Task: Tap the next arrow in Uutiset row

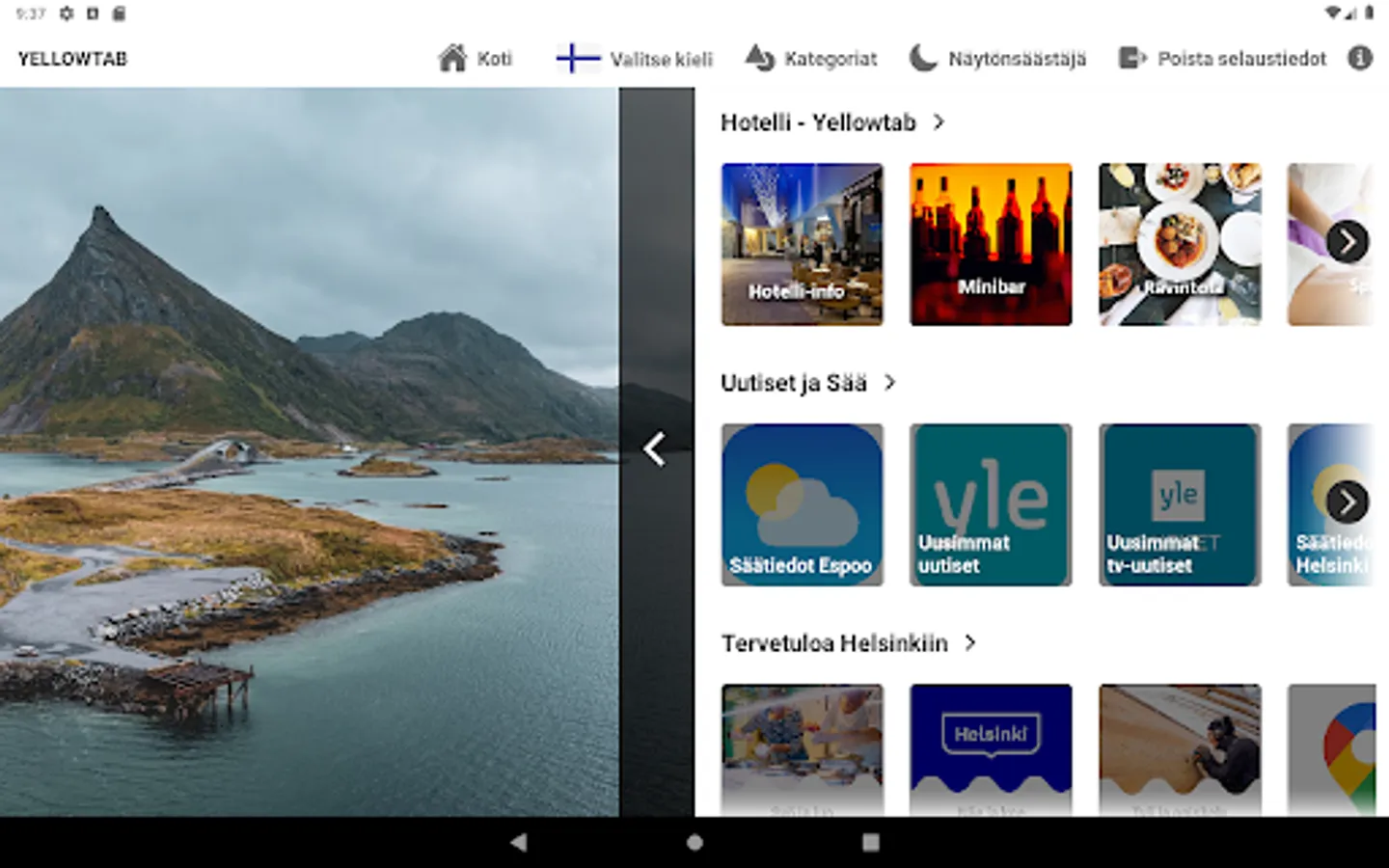Action: point(1348,502)
